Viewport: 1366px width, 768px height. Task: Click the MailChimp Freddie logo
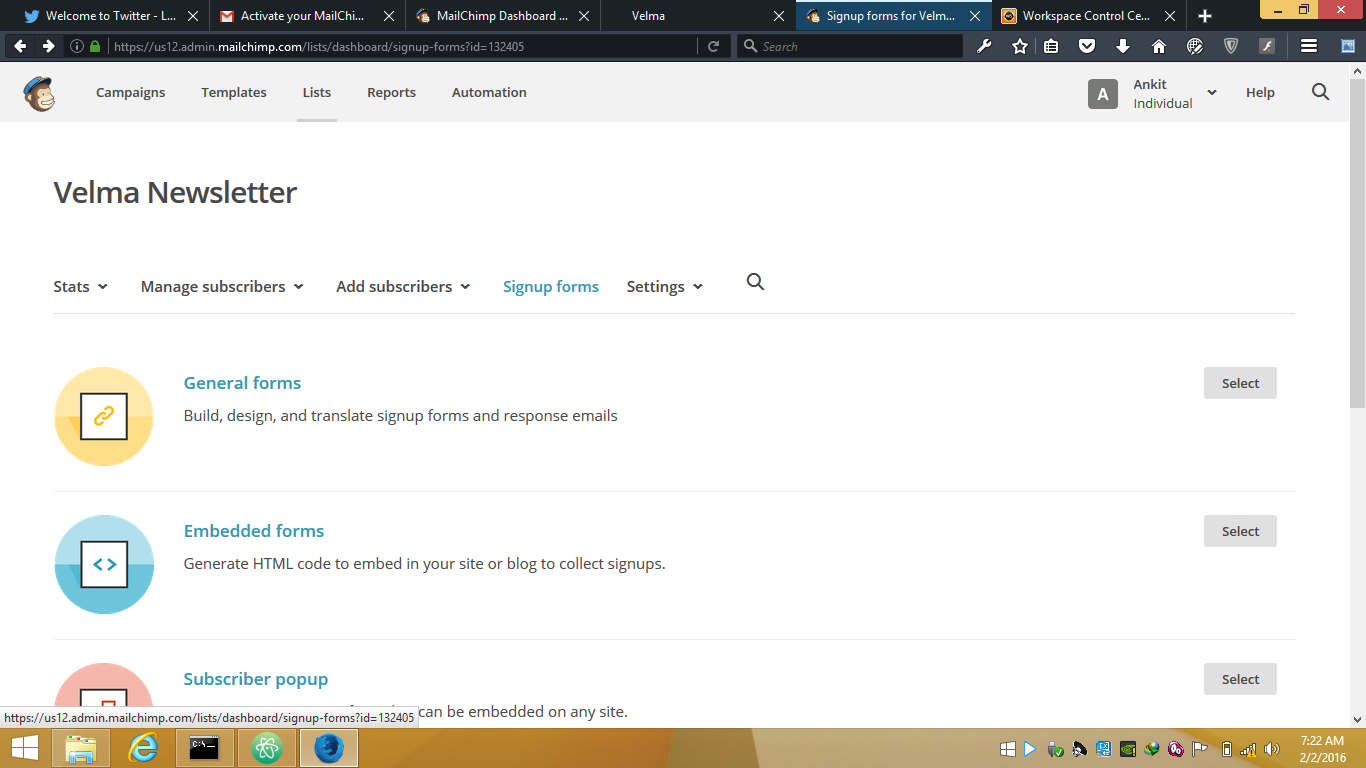(x=39, y=93)
